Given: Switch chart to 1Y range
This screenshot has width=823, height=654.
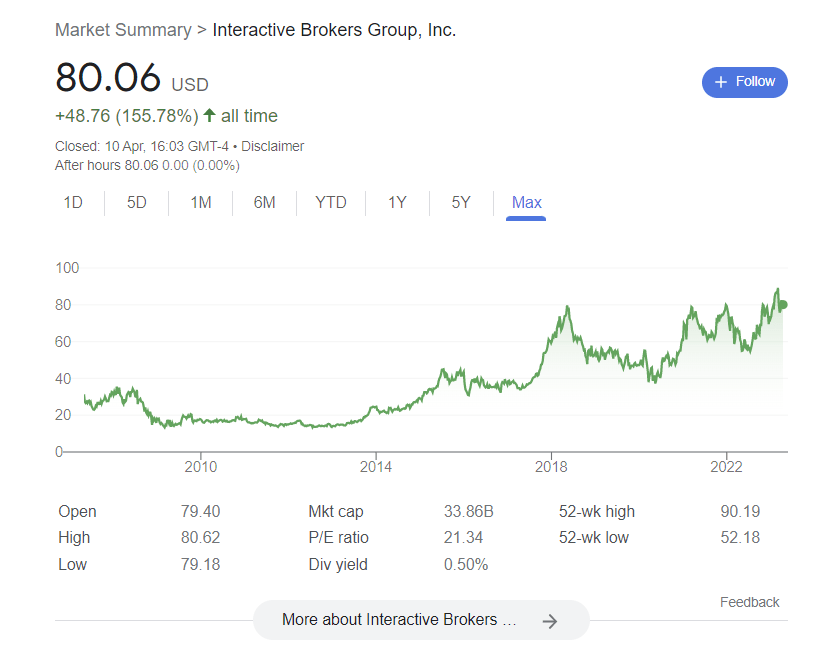Looking at the screenshot, I should pyautogui.click(x=397, y=203).
